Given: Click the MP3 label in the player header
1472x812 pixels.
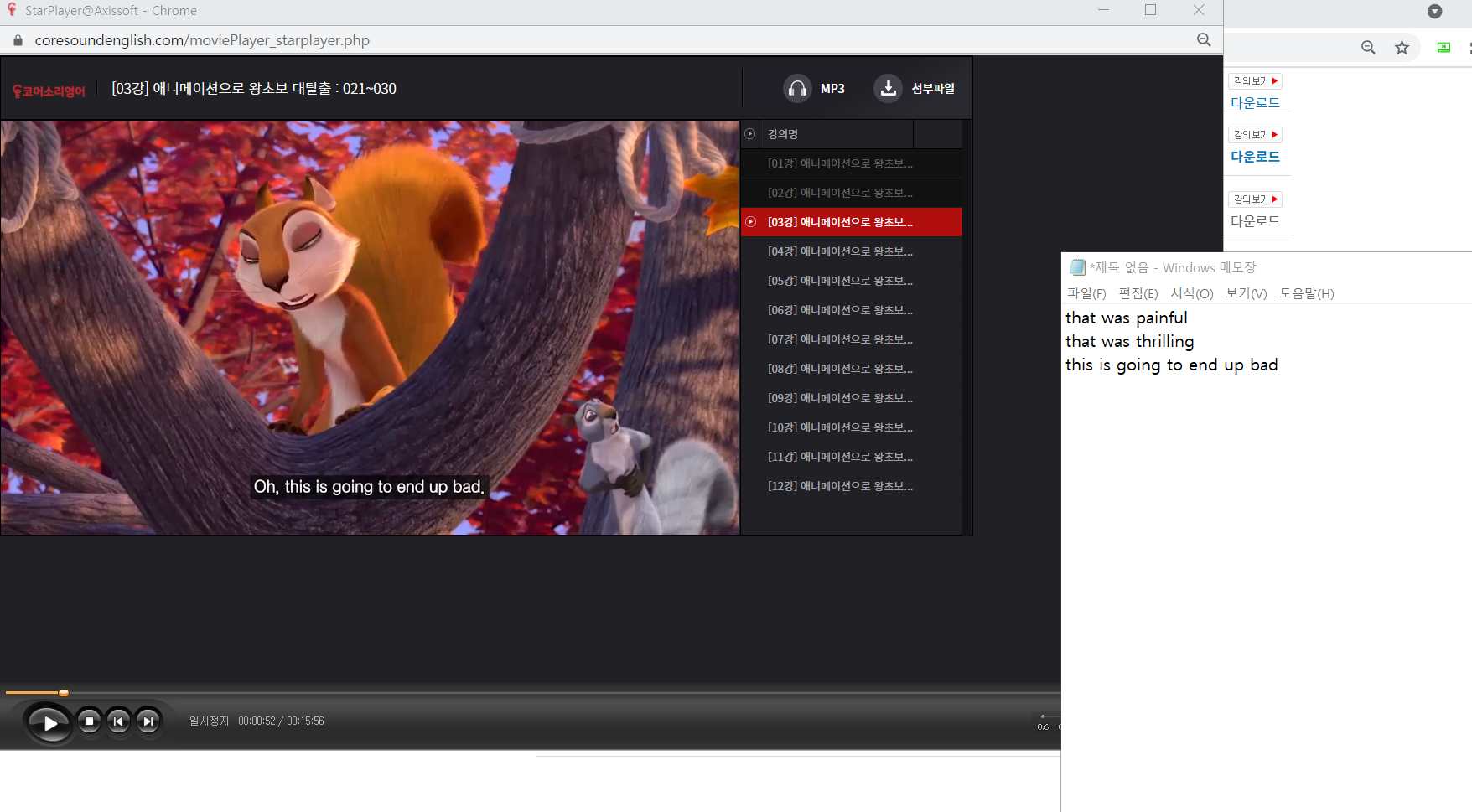Looking at the screenshot, I should (832, 88).
